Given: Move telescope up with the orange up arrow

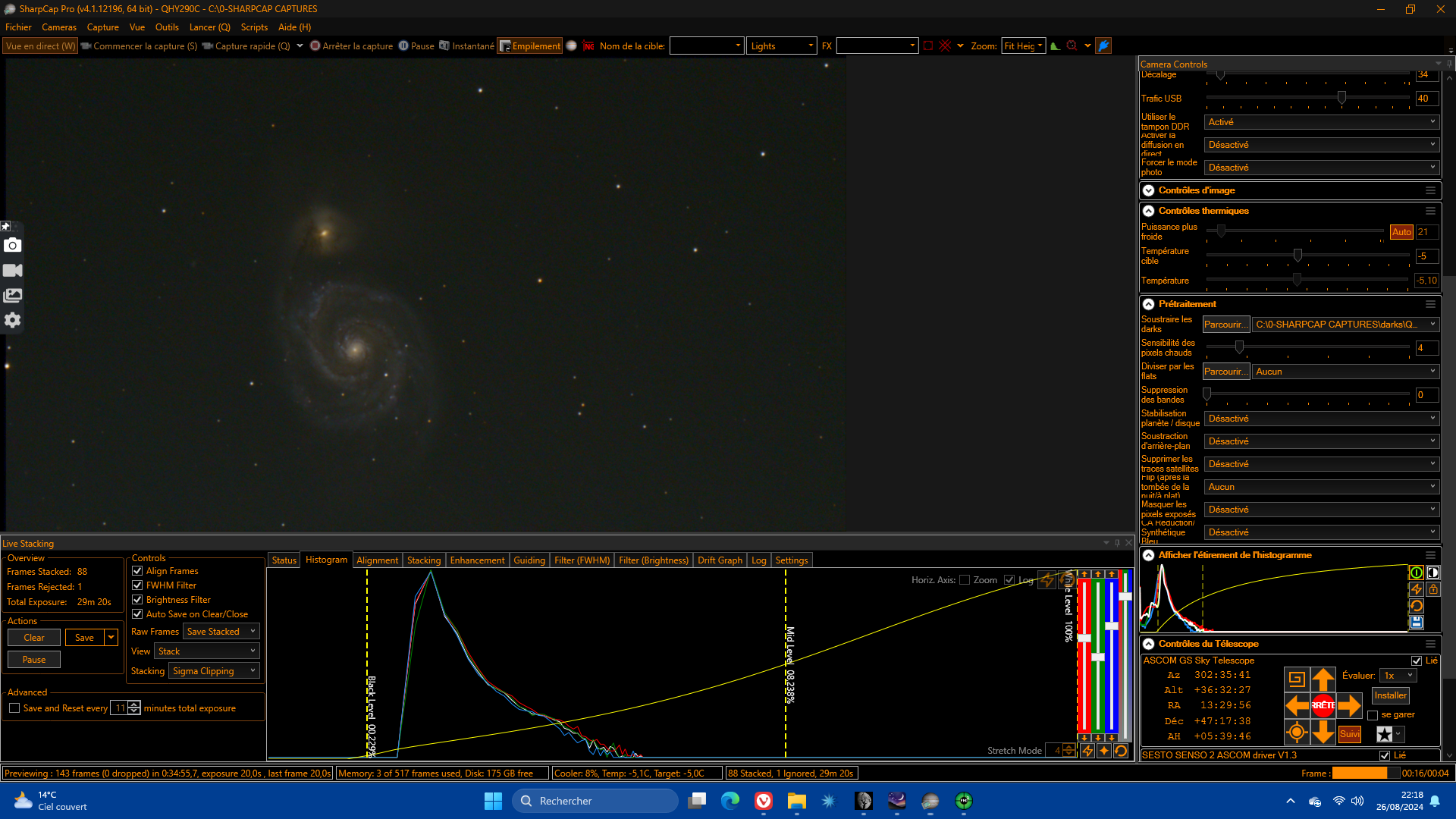Looking at the screenshot, I should click(1323, 679).
